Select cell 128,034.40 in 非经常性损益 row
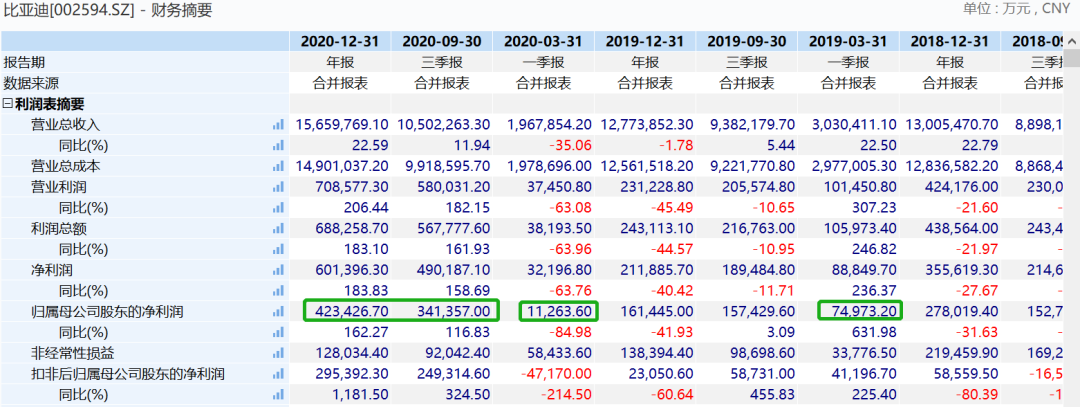The height and width of the screenshot is (407, 1080). click(x=351, y=353)
